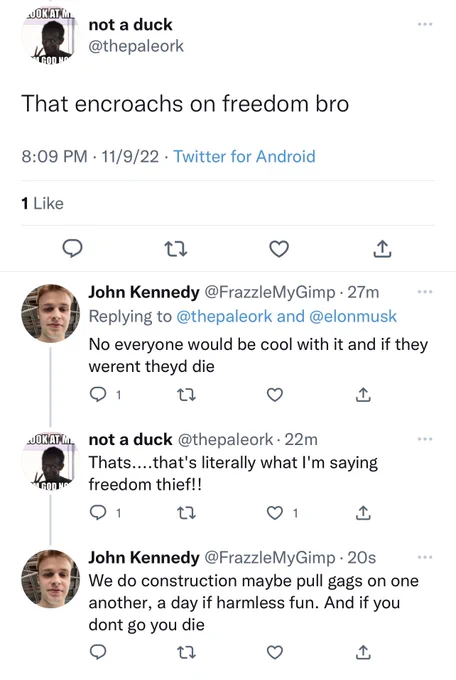Click the @elonmusk mention link

click(353, 316)
